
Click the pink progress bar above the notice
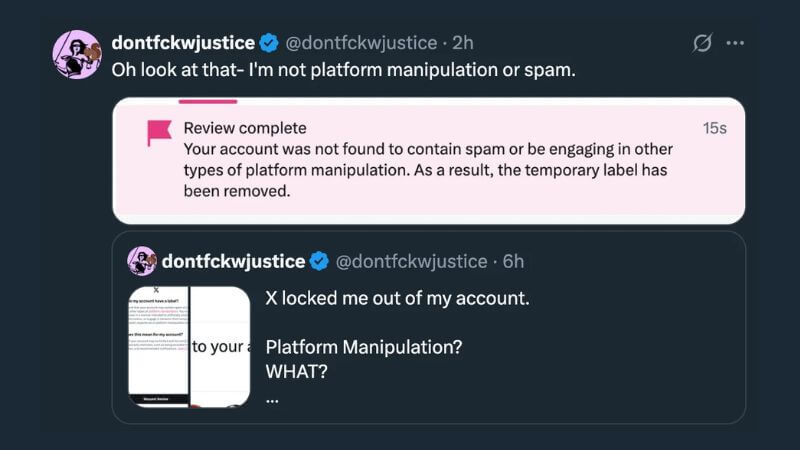tap(208, 100)
